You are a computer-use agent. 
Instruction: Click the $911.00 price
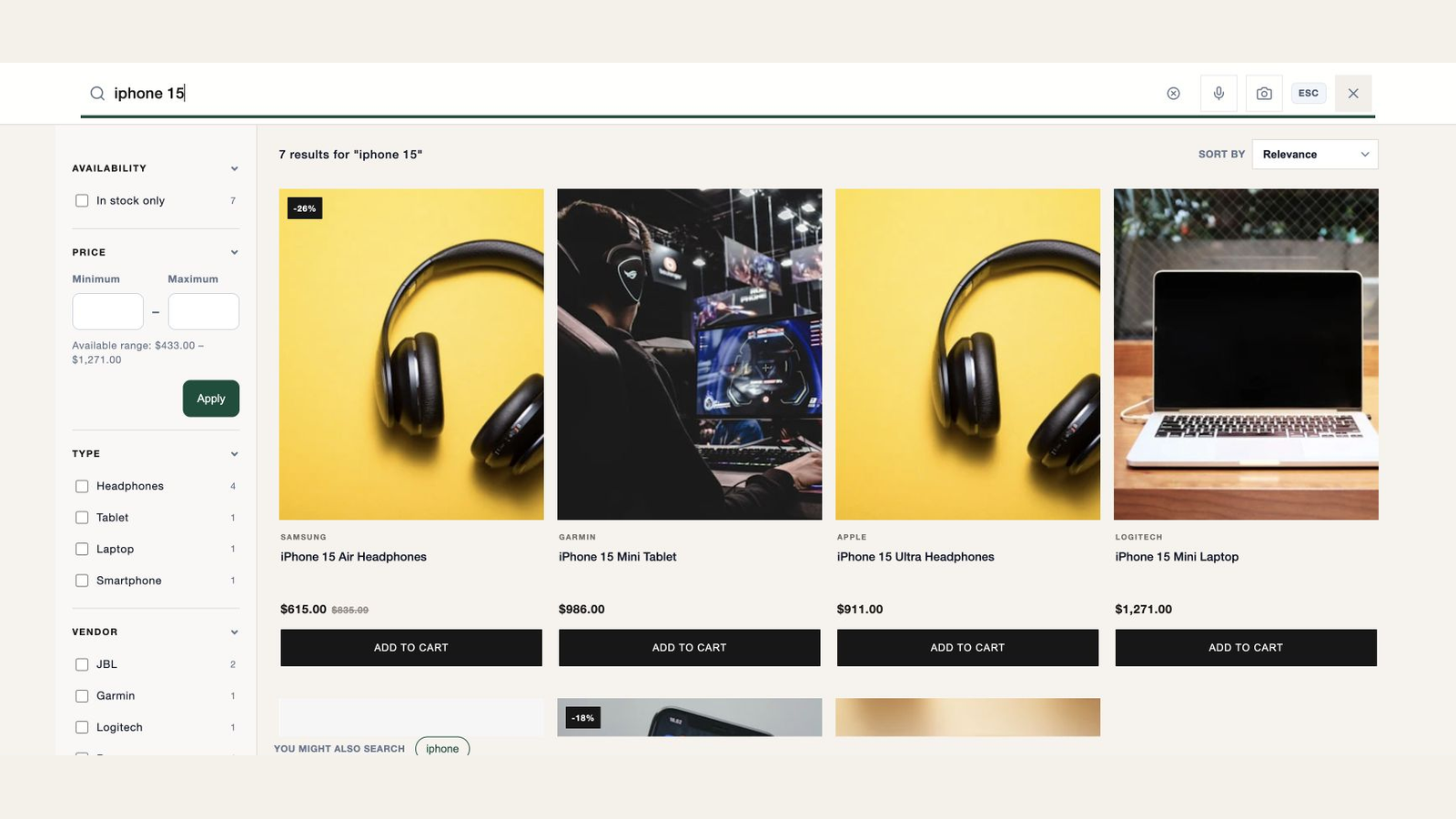[x=860, y=610]
